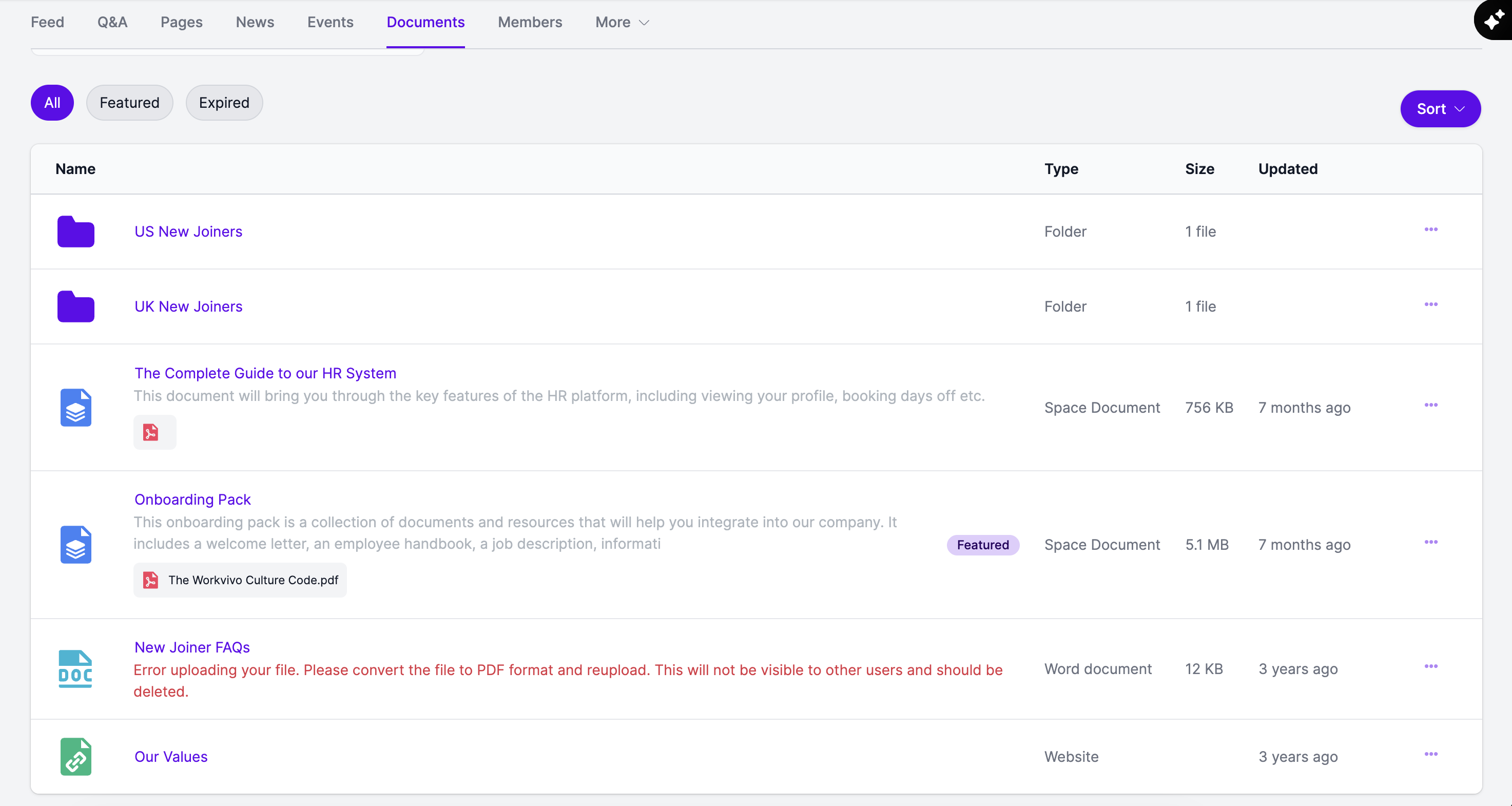This screenshot has width=1512, height=806.
Task: Open the New Joiner FAQs link
Action: (x=192, y=647)
